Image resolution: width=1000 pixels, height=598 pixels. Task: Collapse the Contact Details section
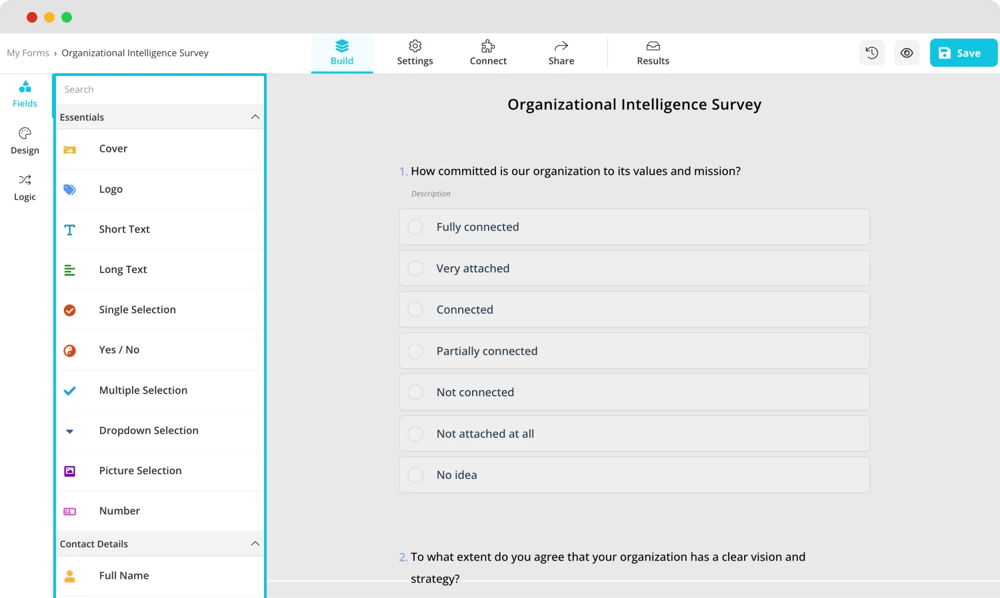255,544
